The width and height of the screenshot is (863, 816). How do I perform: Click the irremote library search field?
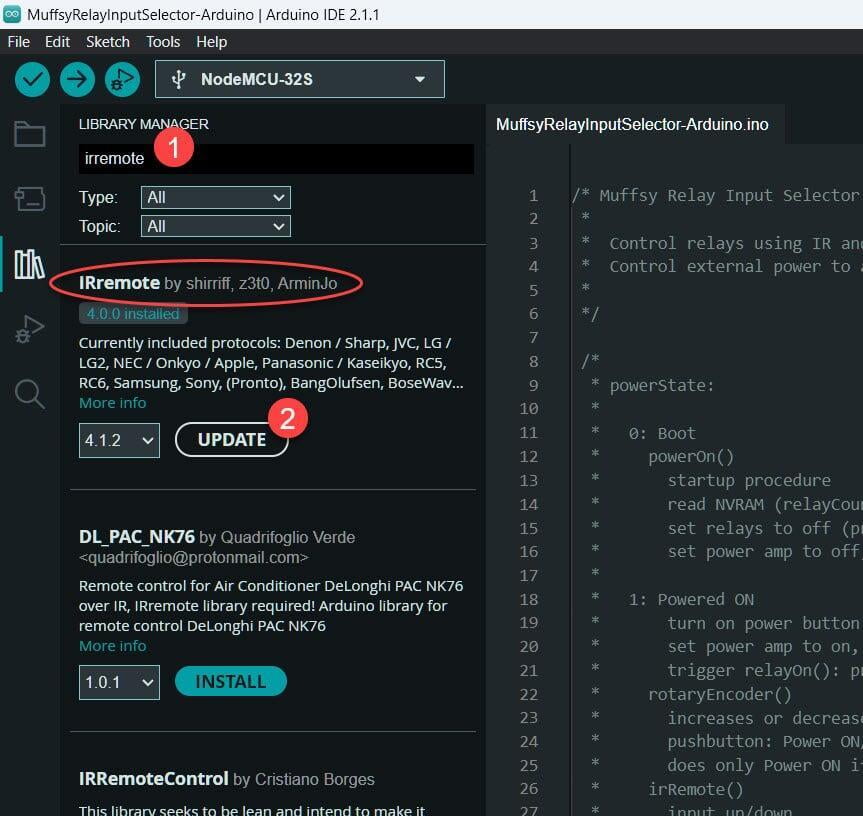click(x=276, y=159)
